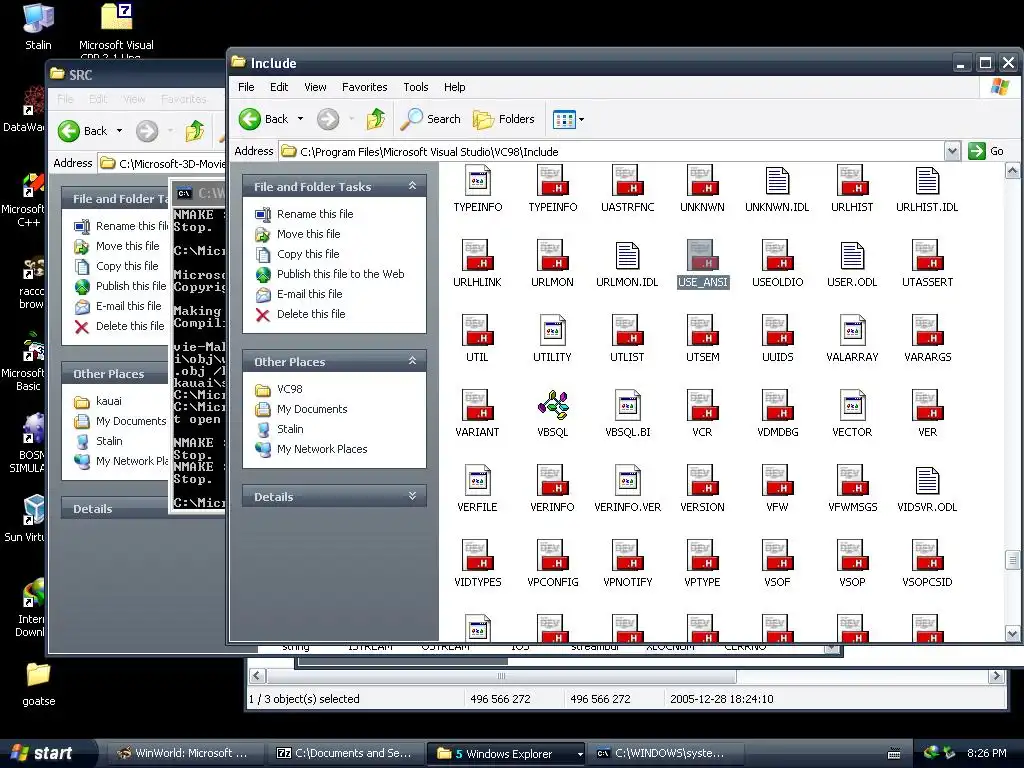1024x768 pixels.
Task: Click the horizontal scrollbar right arrow in bottom window
Action: [997, 676]
